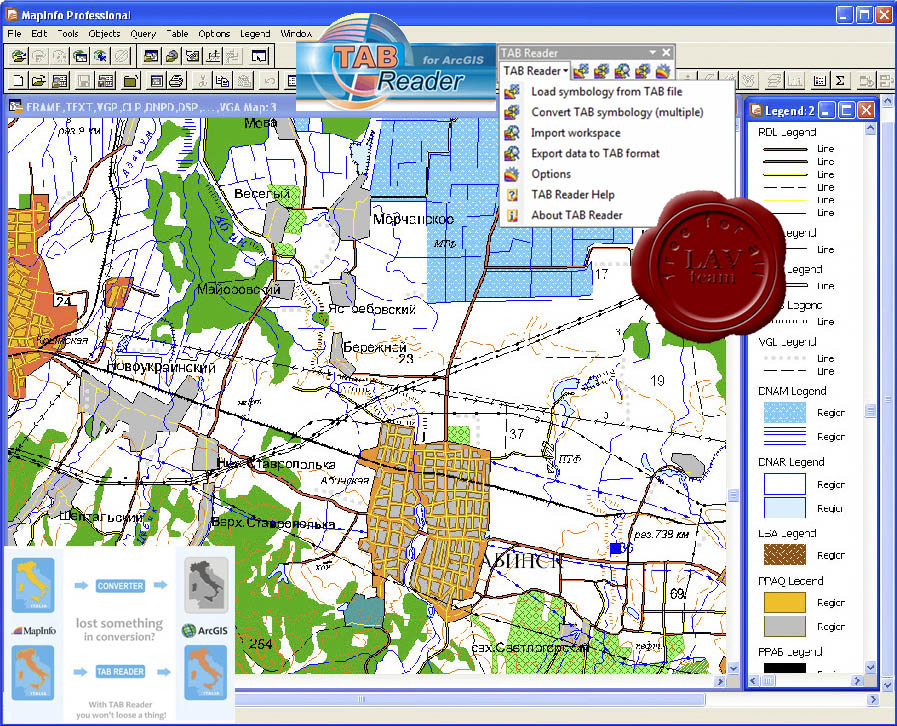Open the Query menu

point(143,34)
